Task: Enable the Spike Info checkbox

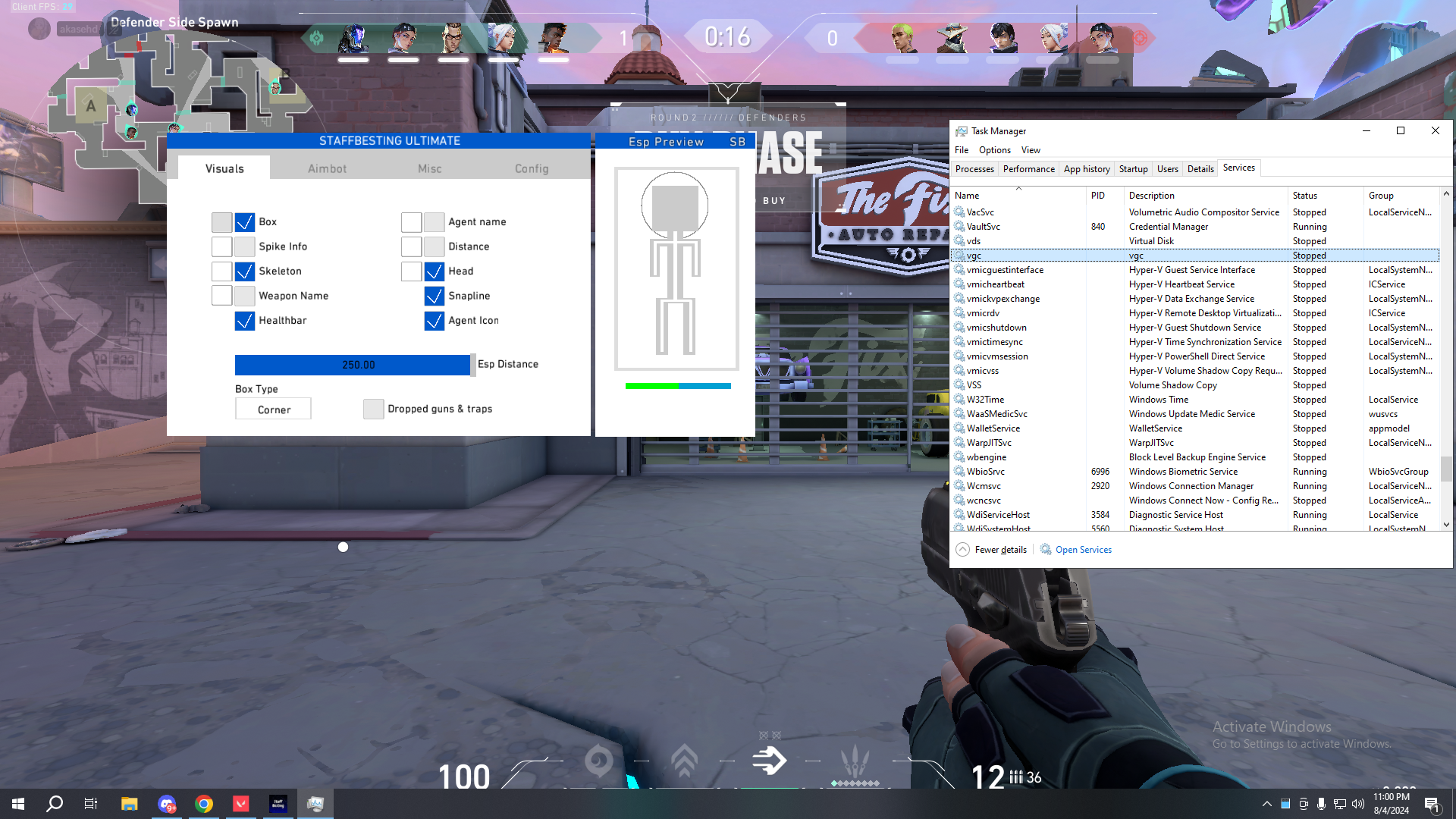Action: pyautogui.click(x=244, y=246)
